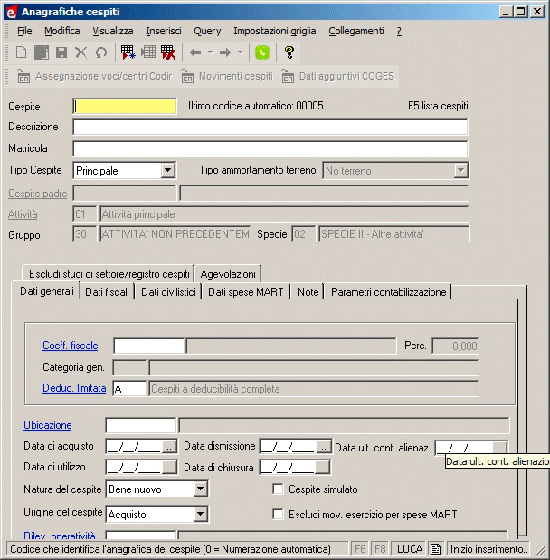Click the Data dismissione date field
Image resolution: width=550 pixels, height=560 pixels.
point(288,447)
